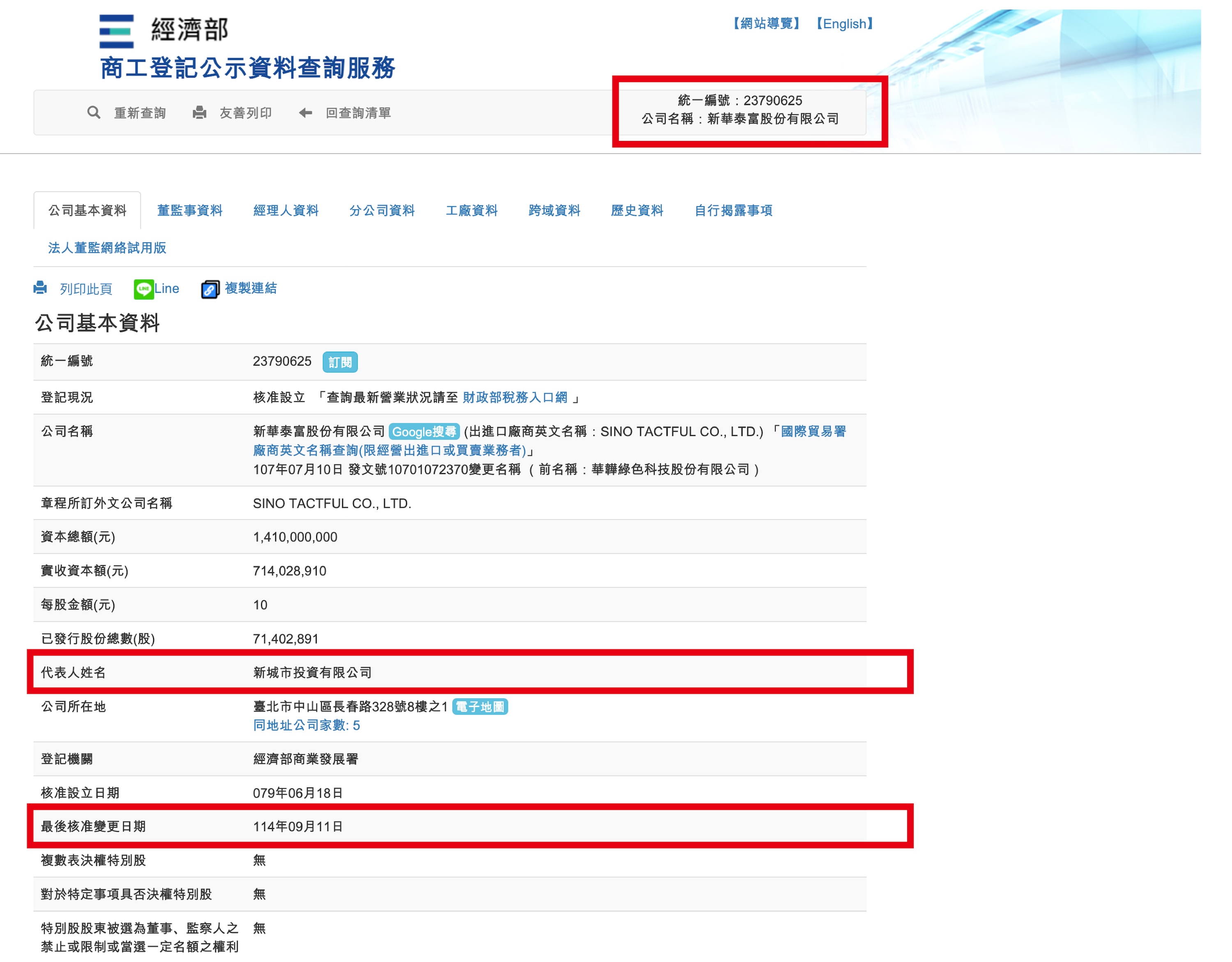Switch to English via the 【English】 link
1232x962 pixels.
[x=844, y=24]
